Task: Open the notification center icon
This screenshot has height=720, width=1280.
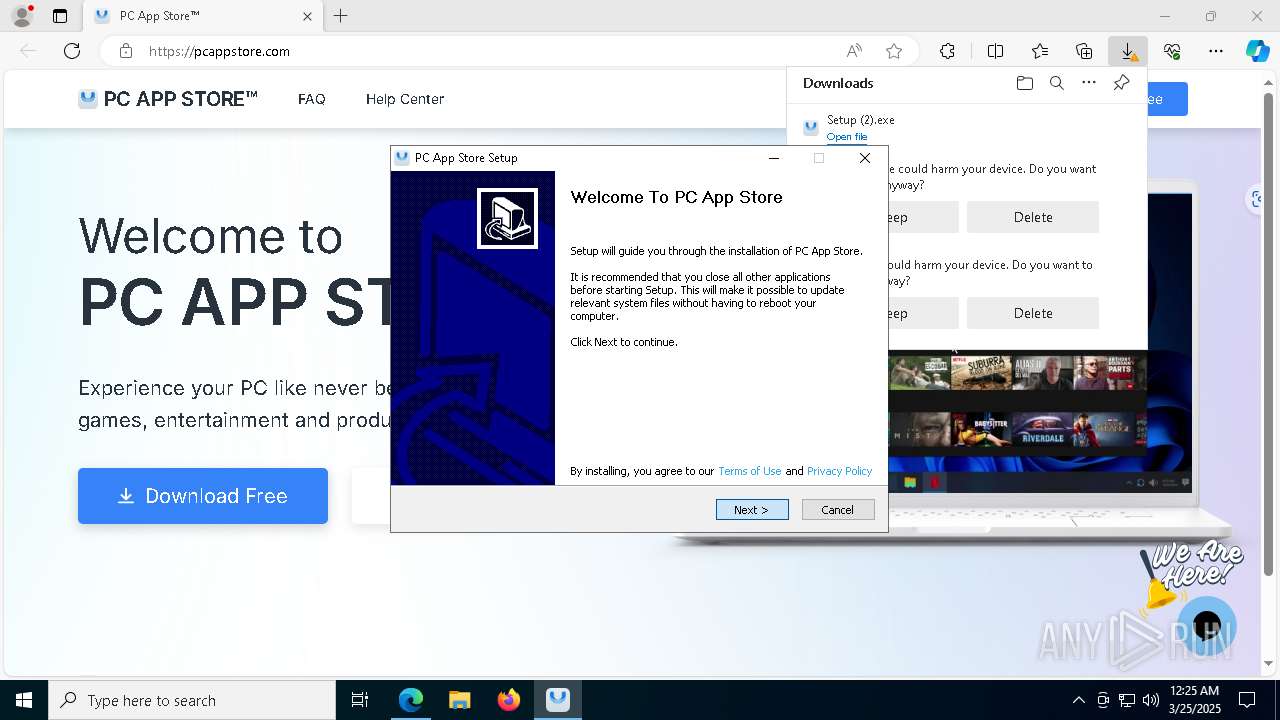Action: 1247,700
